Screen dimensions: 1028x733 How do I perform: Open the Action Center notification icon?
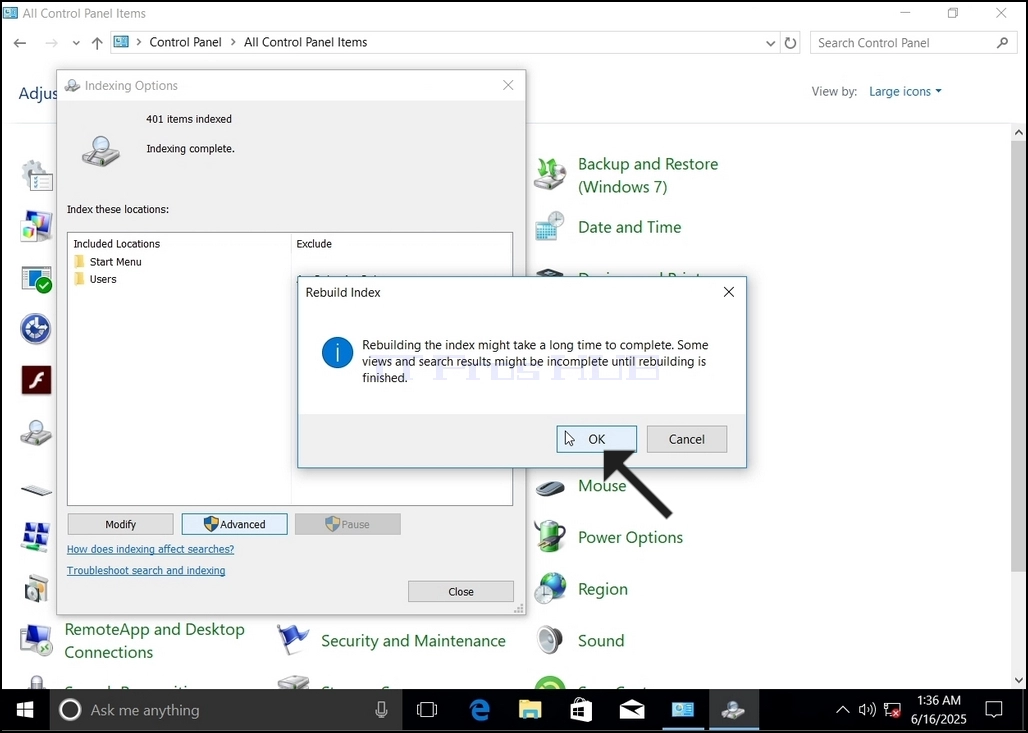pyautogui.click(x=994, y=710)
